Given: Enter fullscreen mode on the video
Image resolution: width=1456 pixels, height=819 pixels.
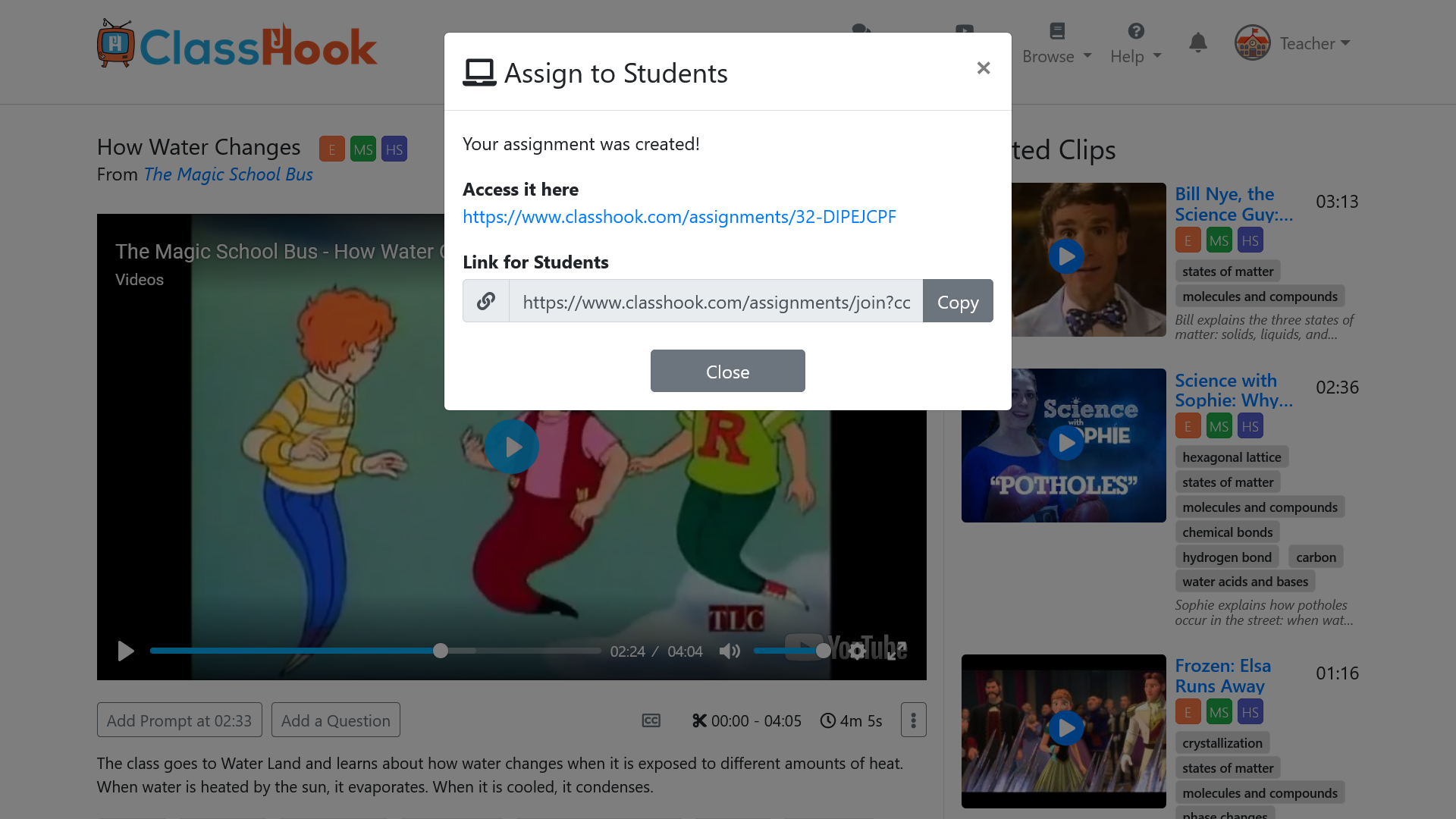Looking at the screenshot, I should [x=897, y=651].
